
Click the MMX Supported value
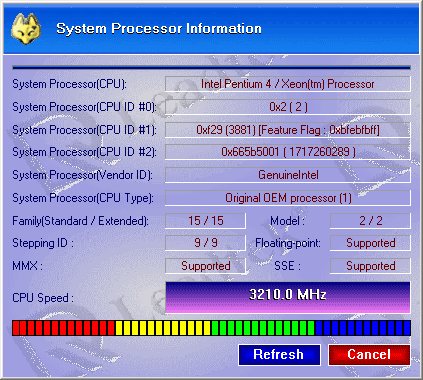tap(205, 266)
